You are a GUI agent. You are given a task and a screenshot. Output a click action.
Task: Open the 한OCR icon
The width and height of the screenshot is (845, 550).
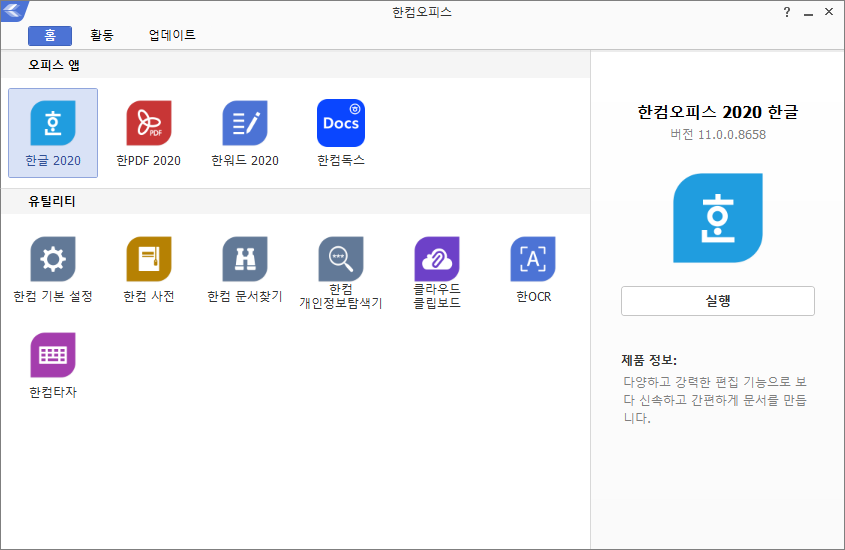533,259
